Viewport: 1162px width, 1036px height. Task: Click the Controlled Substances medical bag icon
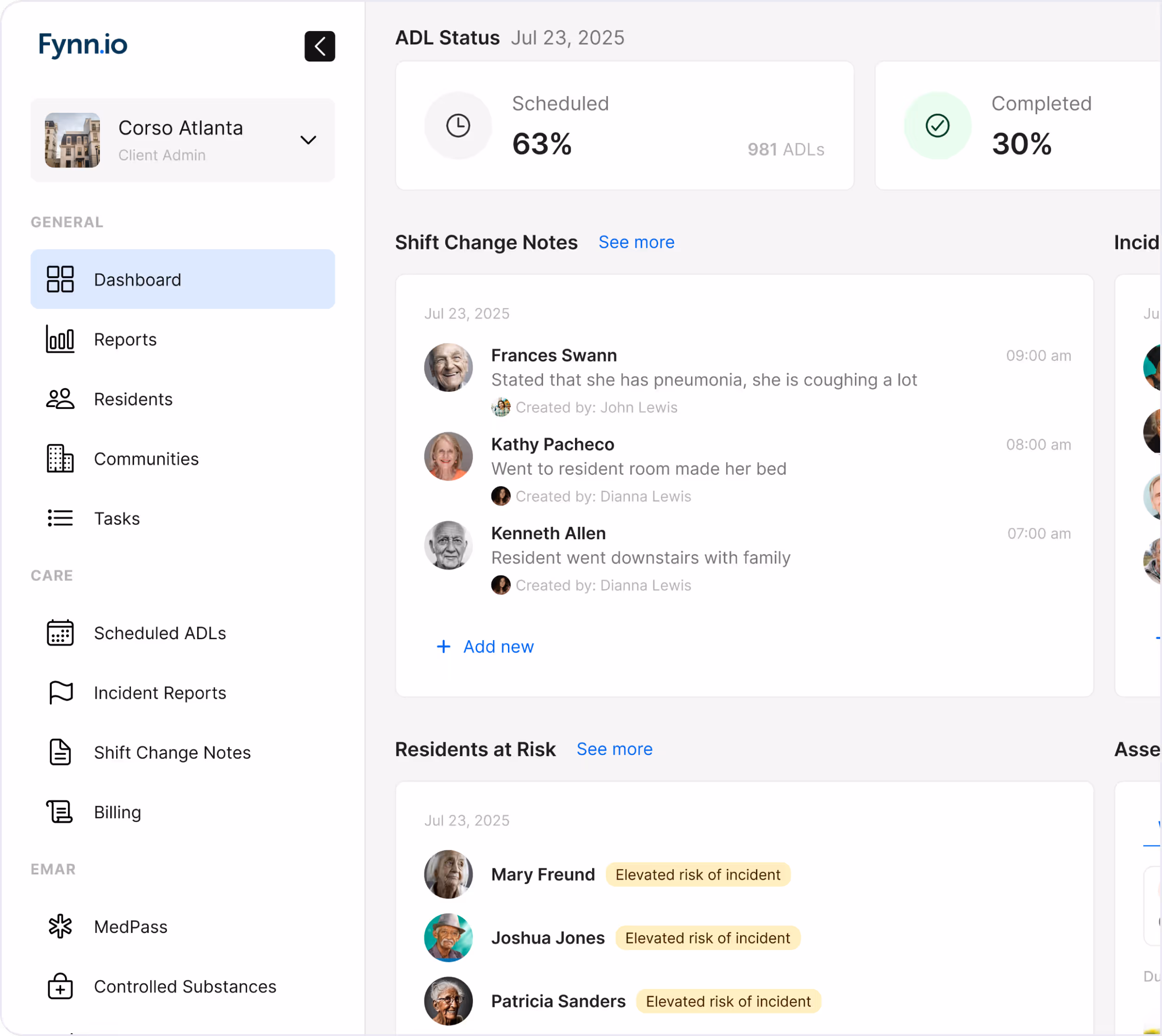(60, 987)
